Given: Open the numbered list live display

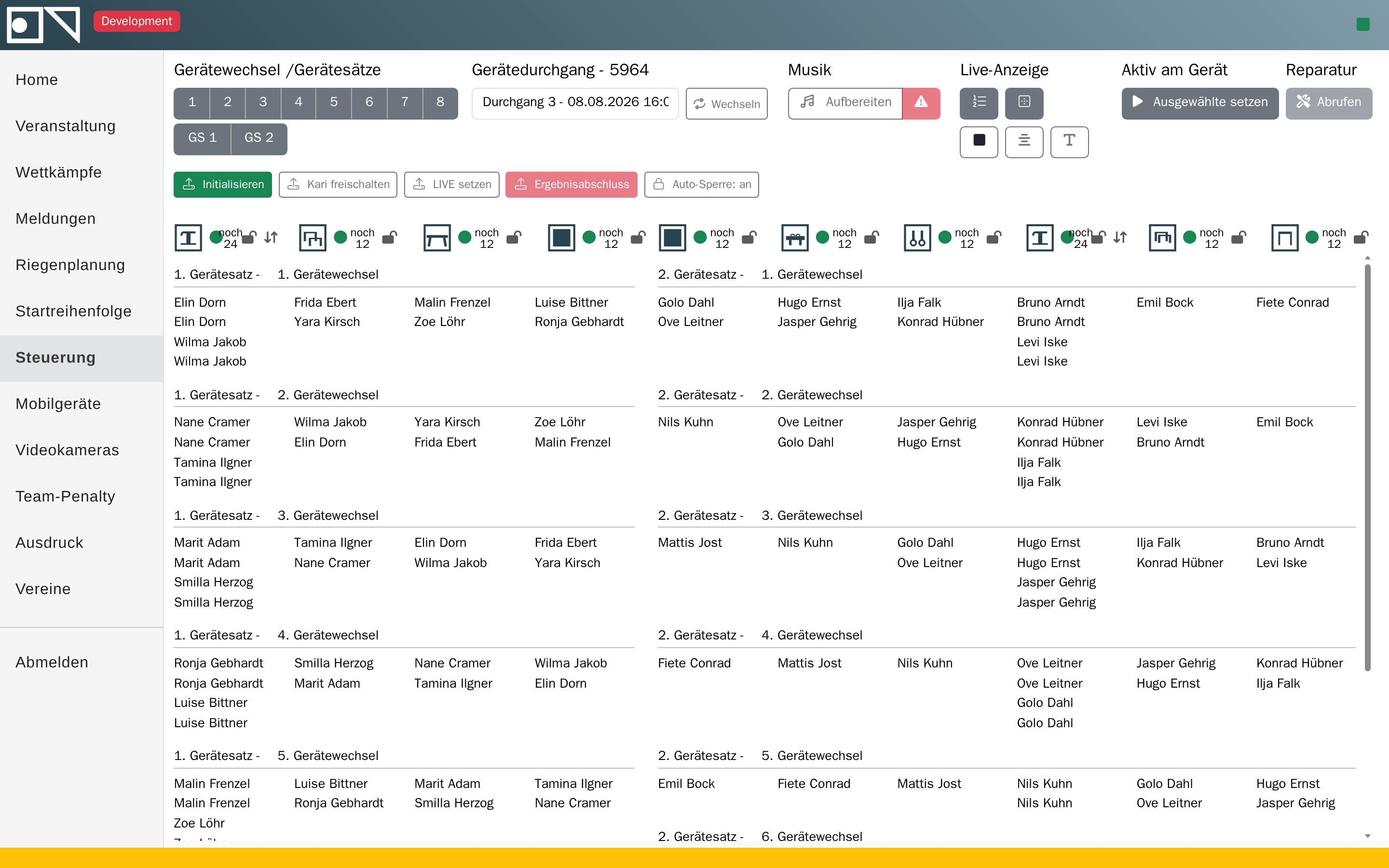Looking at the screenshot, I should click(x=979, y=103).
